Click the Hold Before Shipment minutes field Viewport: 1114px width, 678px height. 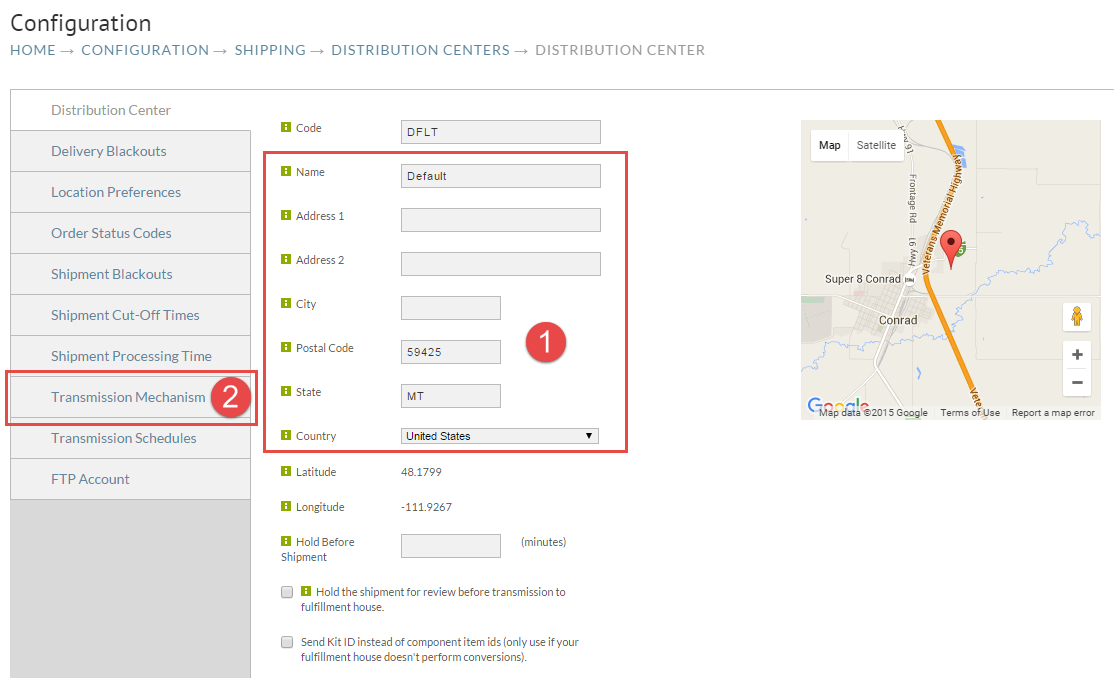(451, 546)
